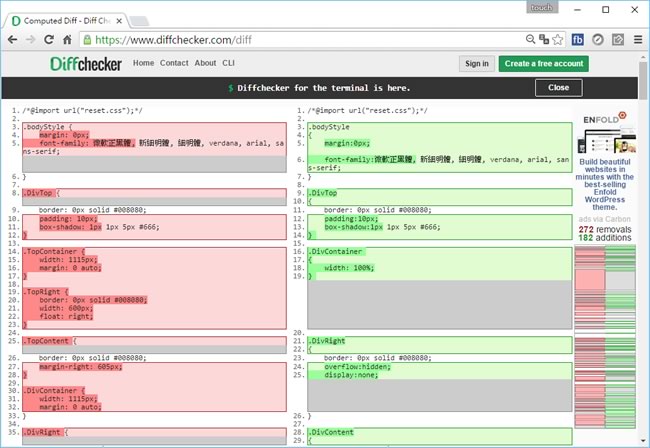Dismiss the terminal banner with Close
Image resolution: width=650 pixels, height=448 pixels.
[x=558, y=88]
